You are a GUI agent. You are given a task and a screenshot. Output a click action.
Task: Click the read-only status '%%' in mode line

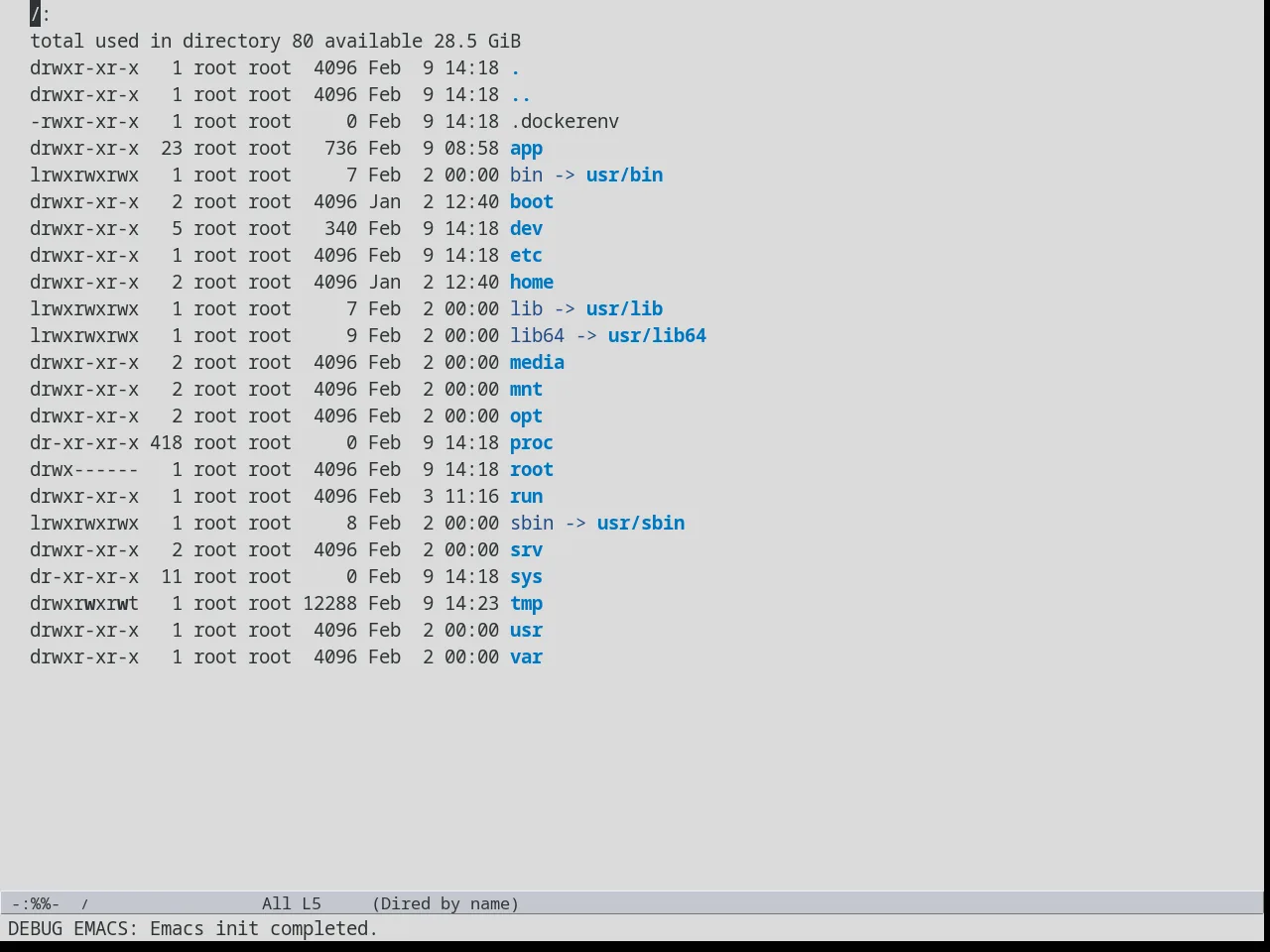41,903
